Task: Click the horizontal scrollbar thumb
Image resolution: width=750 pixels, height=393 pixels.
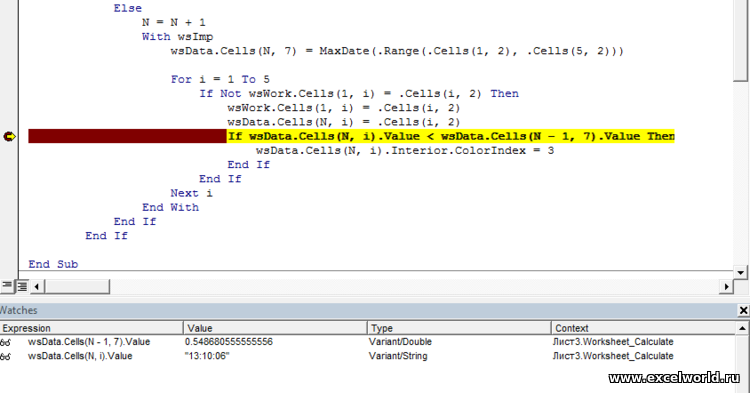Action: [77, 287]
